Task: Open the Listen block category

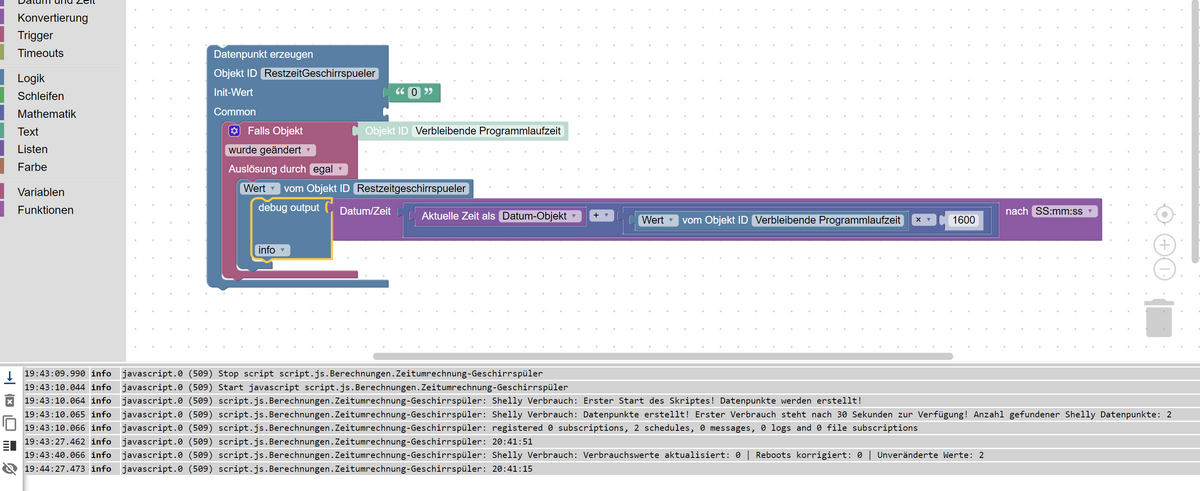Action: click(x=32, y=149)
